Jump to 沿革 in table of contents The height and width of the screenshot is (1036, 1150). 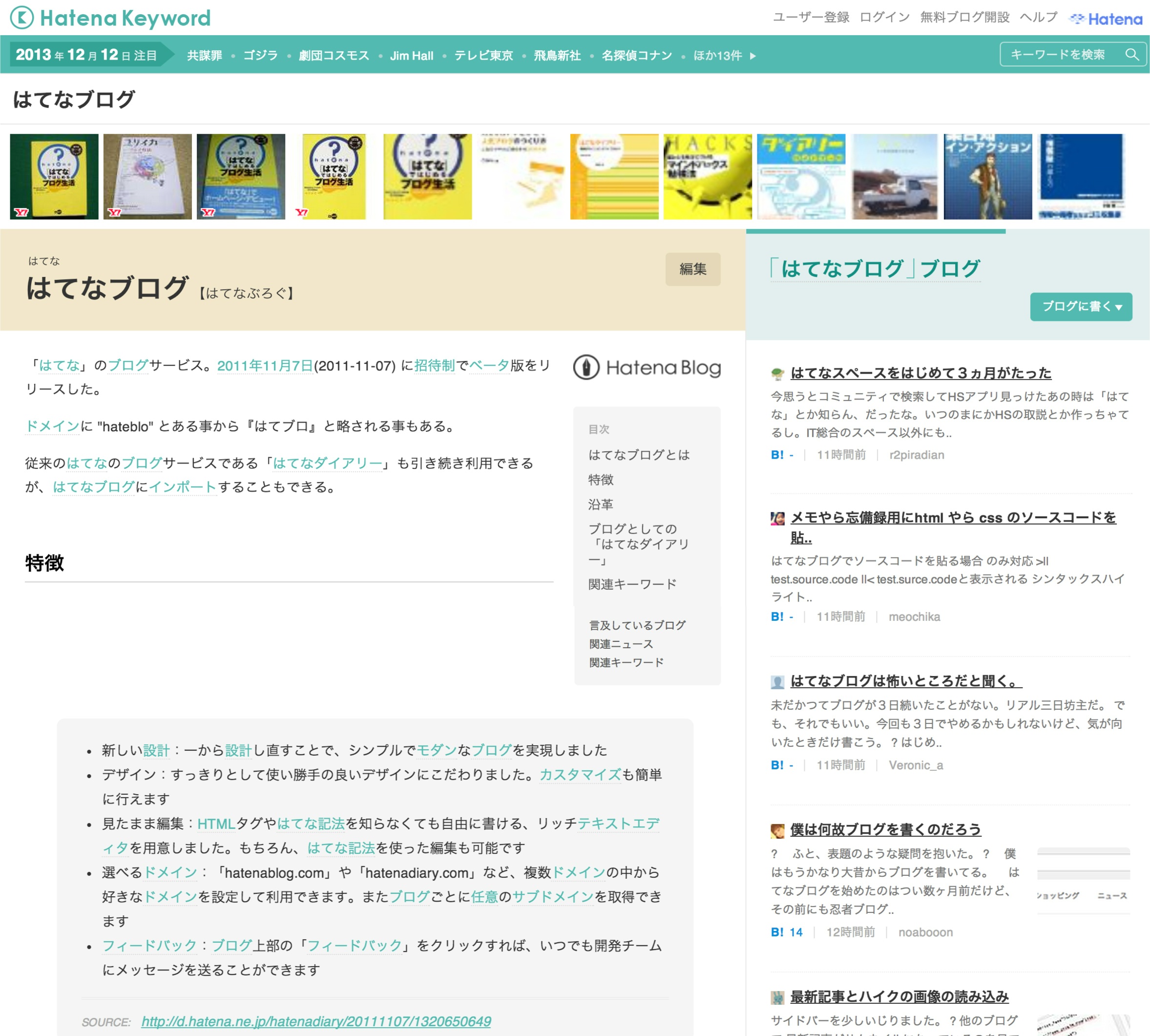tap(600, 505)
